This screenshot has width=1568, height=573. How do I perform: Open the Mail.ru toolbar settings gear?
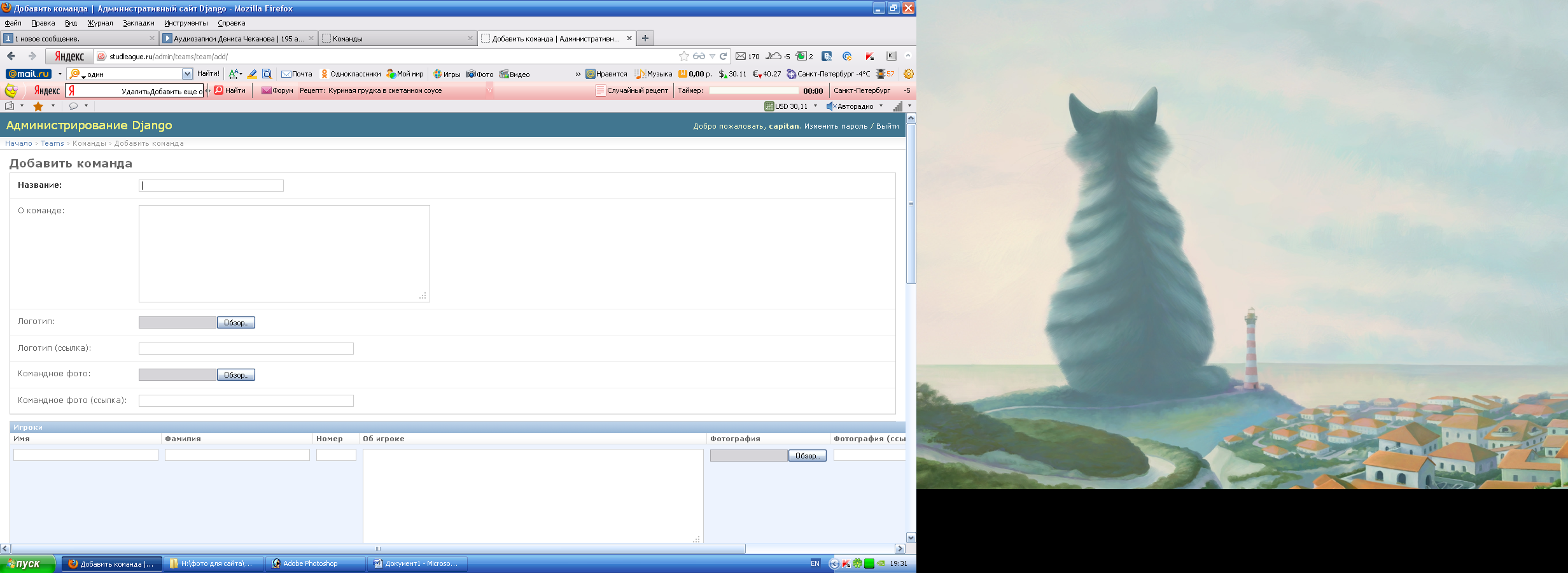click(909, 74)
